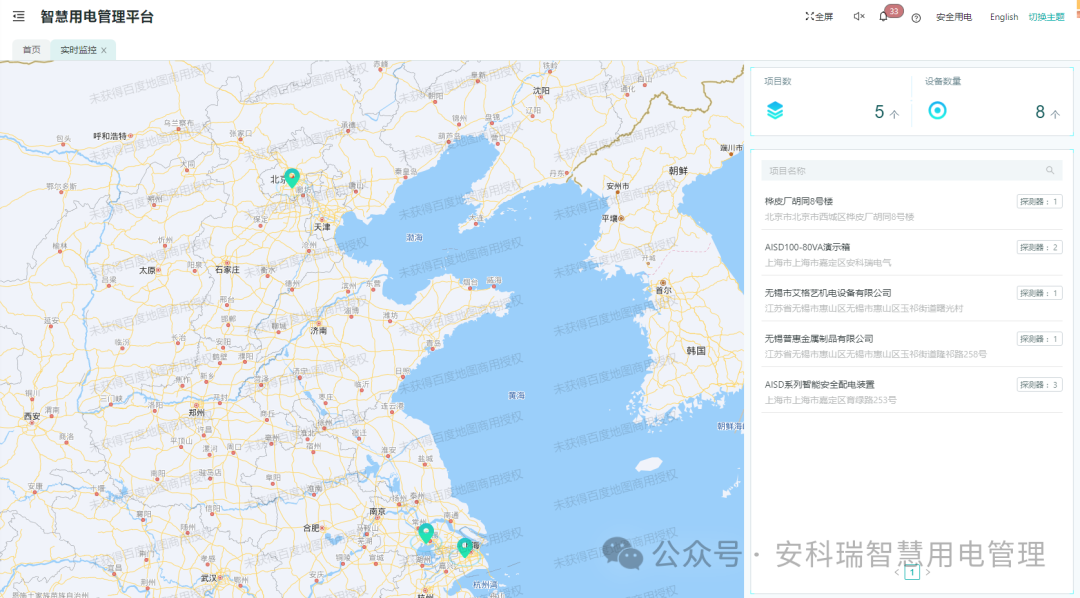Click the search magnifier in 项目名称 field
This screenshot has height=598, width=1080.
(1051, 170)
